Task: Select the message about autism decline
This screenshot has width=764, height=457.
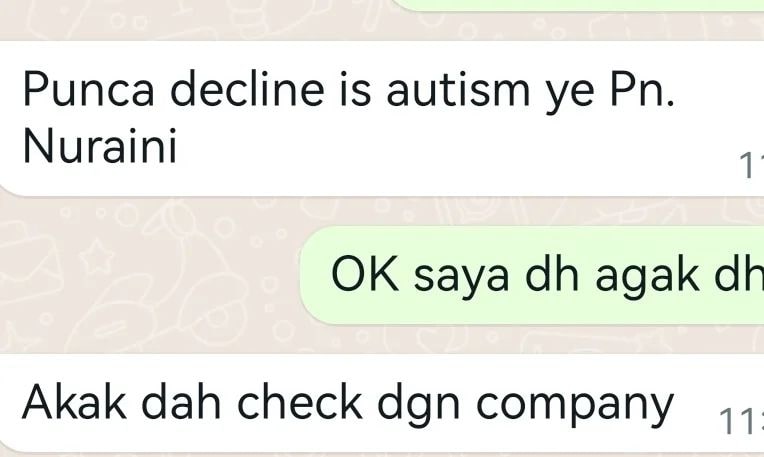Action: [382, 118]
